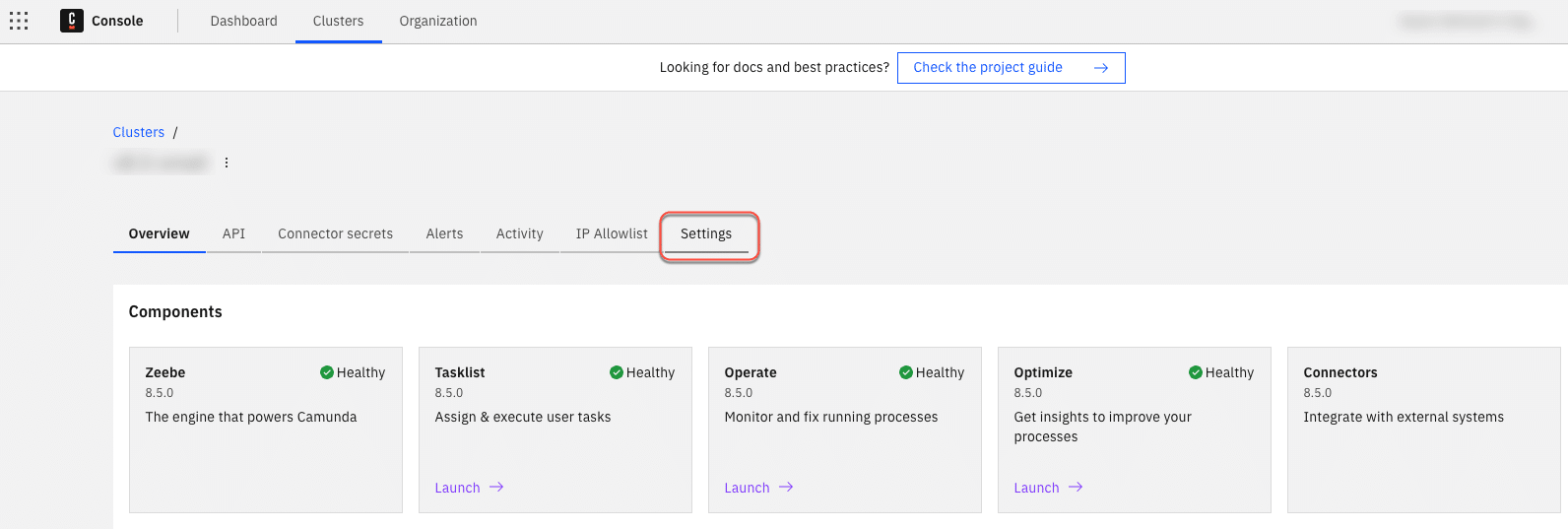The image size is (1568, 529).
Task: Click 'Looking for docs and best practices?' text
Action: point(774,67)
